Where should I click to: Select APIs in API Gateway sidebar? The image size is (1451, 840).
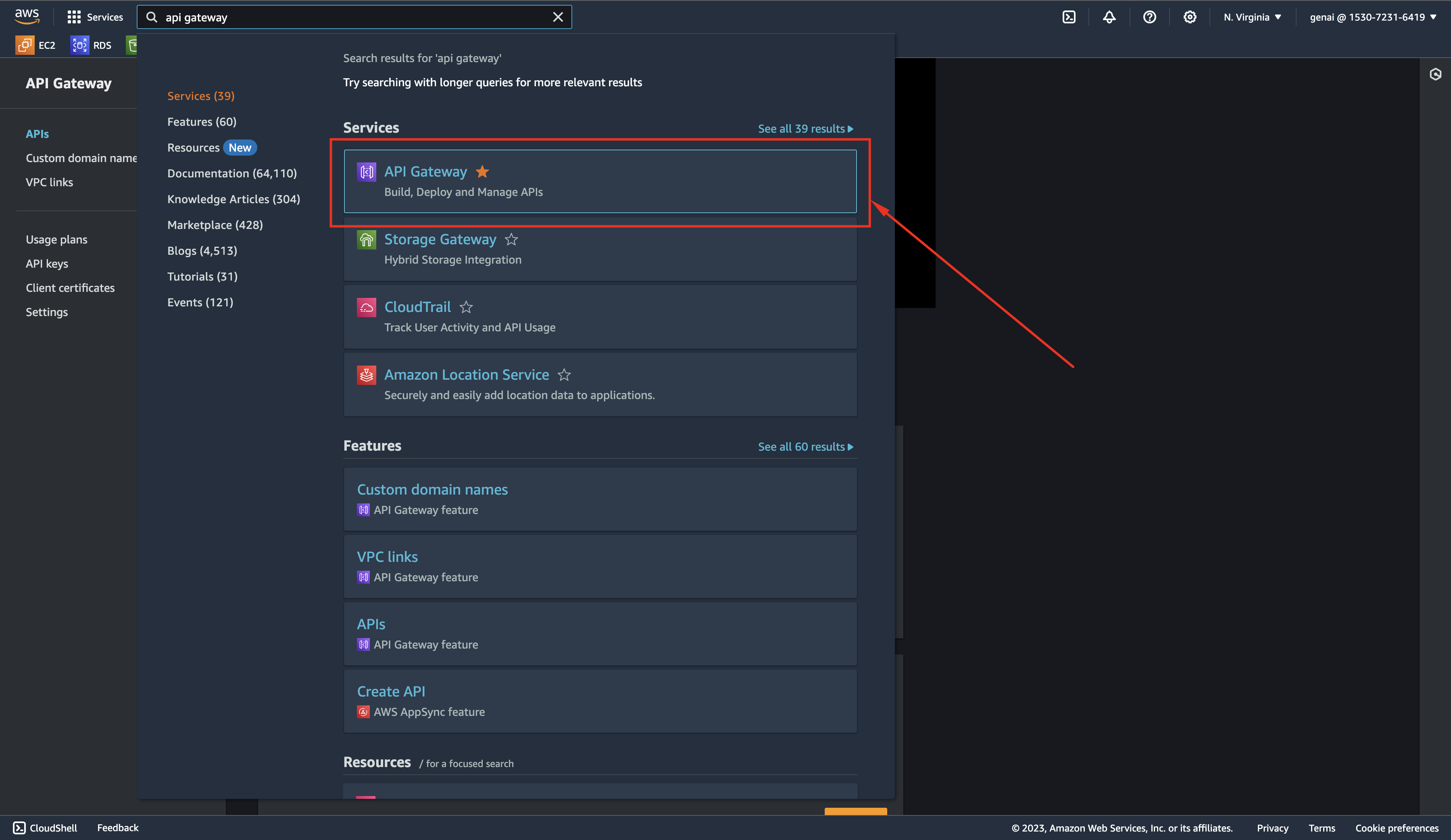(x=38, y=133)
